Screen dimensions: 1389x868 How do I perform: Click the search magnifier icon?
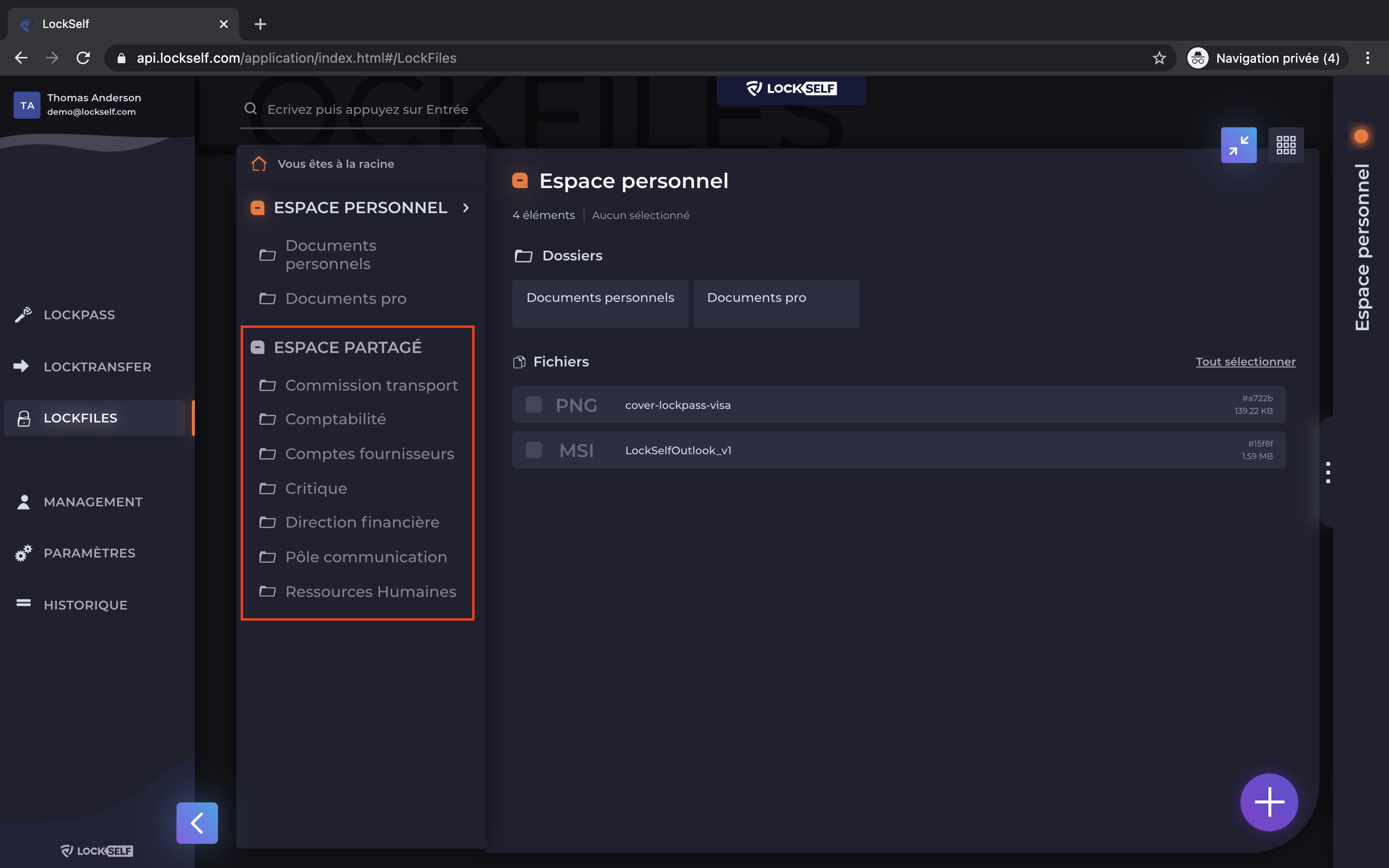point(250,108)
